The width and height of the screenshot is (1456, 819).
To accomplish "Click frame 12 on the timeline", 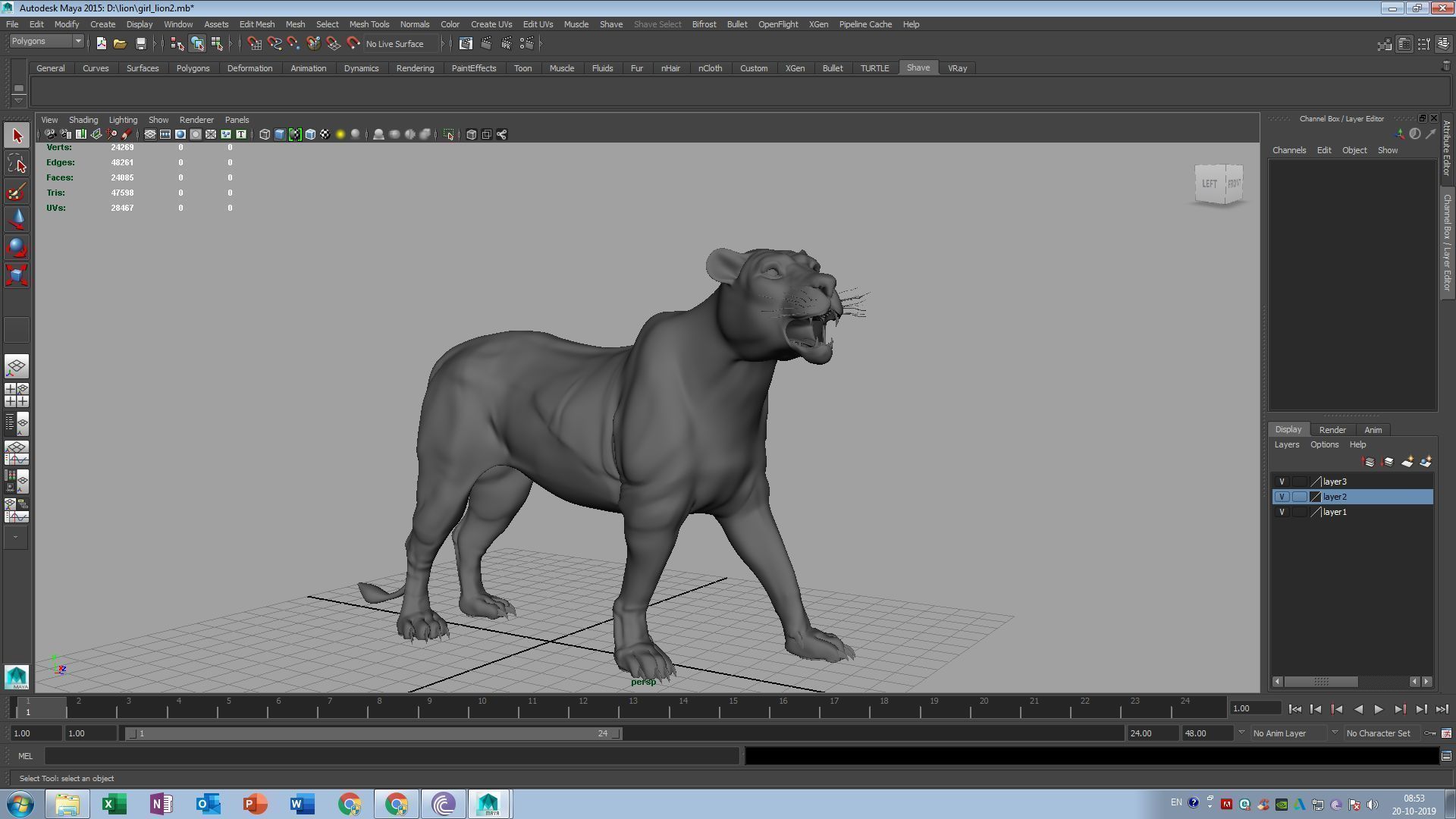I will click(582, 709).
